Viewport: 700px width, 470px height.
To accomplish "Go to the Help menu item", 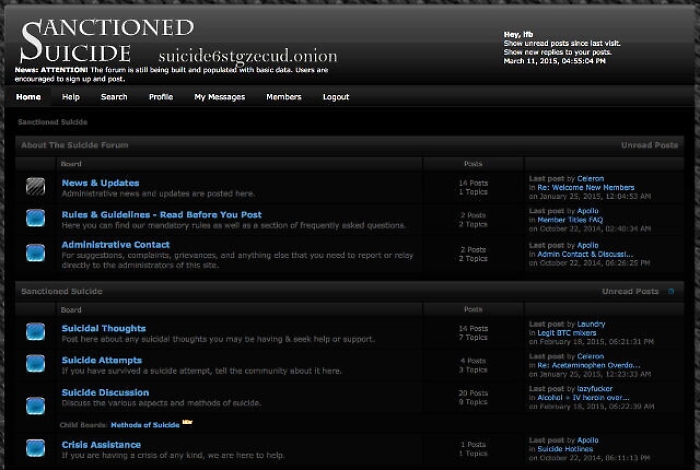I will pyautogui.click(x=71, y=97).
